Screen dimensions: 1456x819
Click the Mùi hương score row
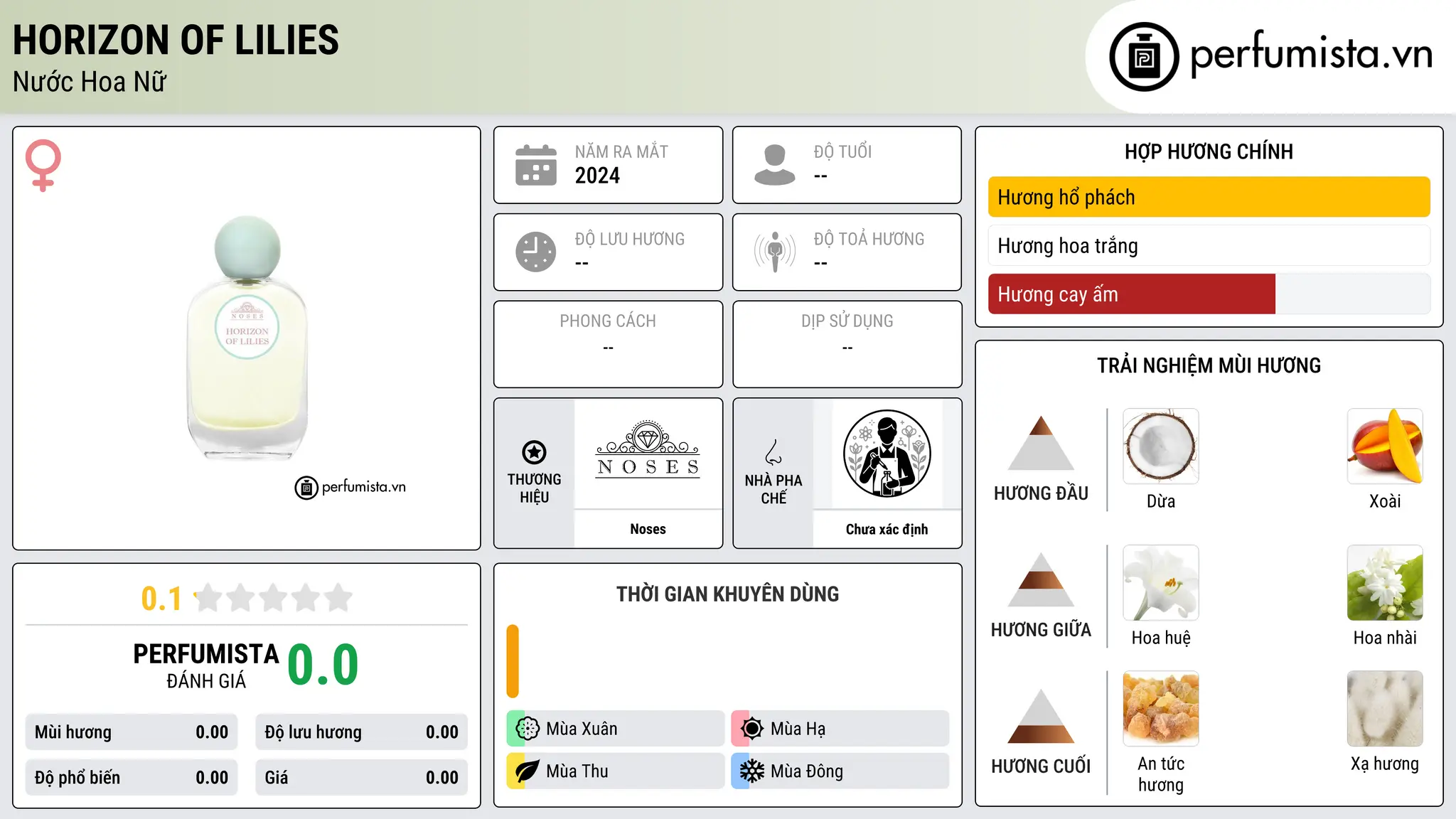click(x=132, y=732)
